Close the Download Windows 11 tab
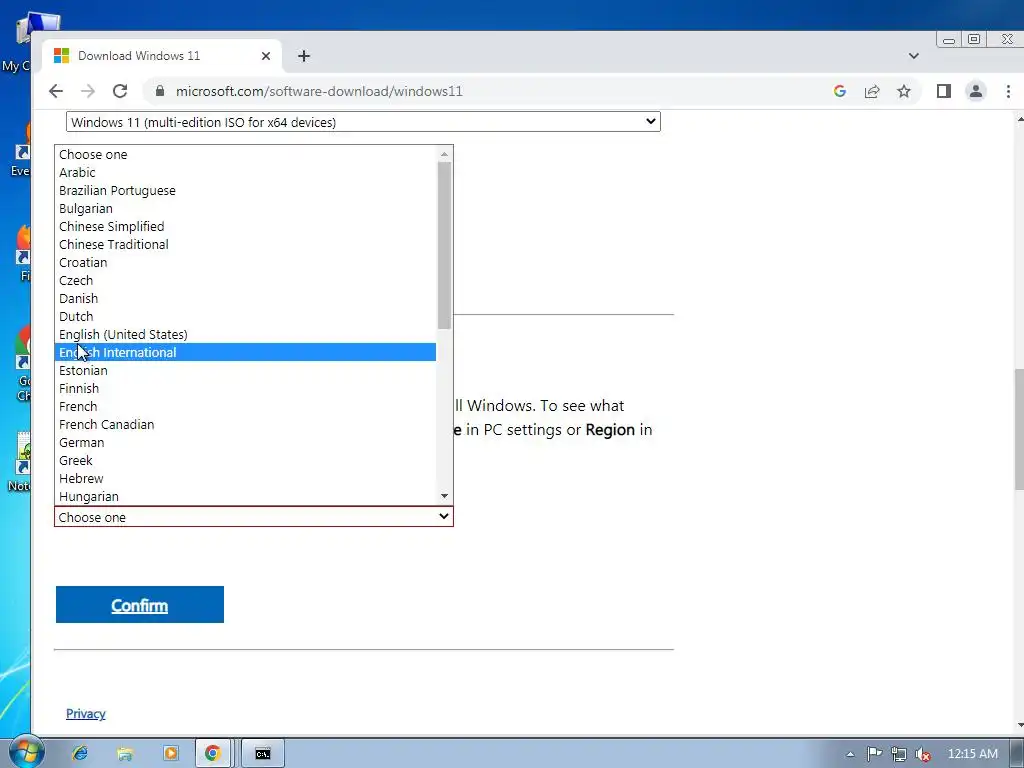This screenshot has height=768, width=1024. click(x=266, y=56)
